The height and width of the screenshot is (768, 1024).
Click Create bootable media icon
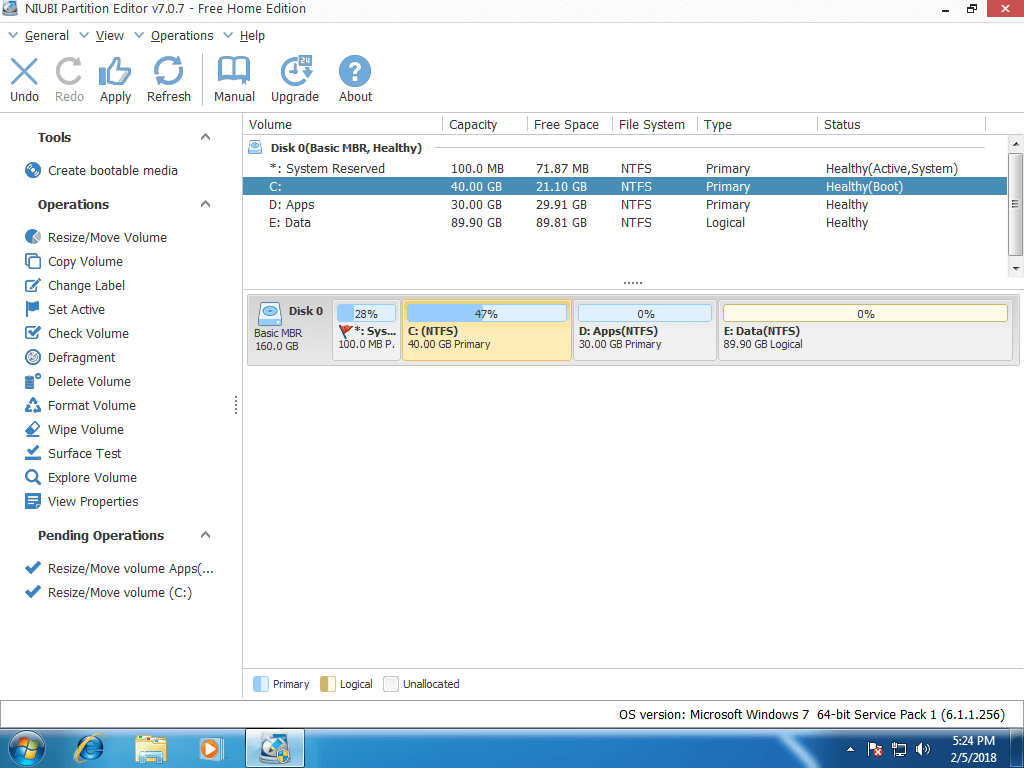point(33,170)
